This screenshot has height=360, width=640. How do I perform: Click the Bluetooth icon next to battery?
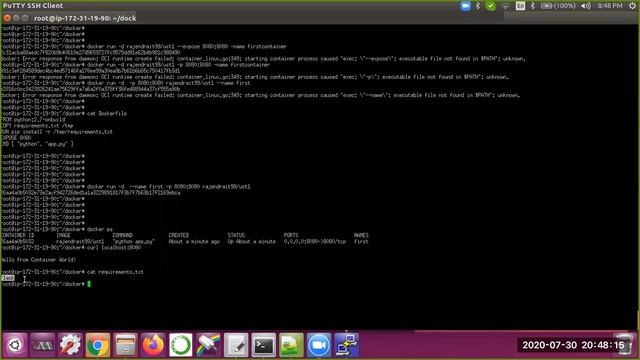point(533,6)
